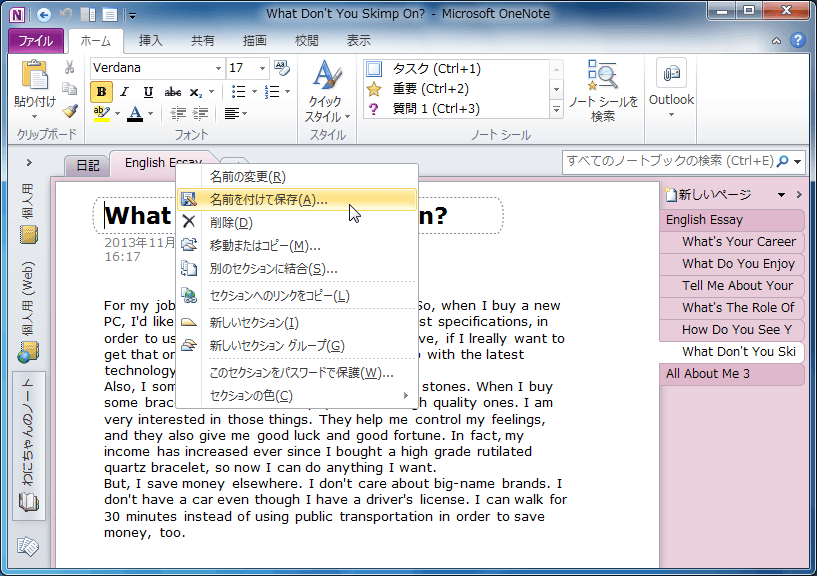Toggle Underline formatting

(148, 92)
